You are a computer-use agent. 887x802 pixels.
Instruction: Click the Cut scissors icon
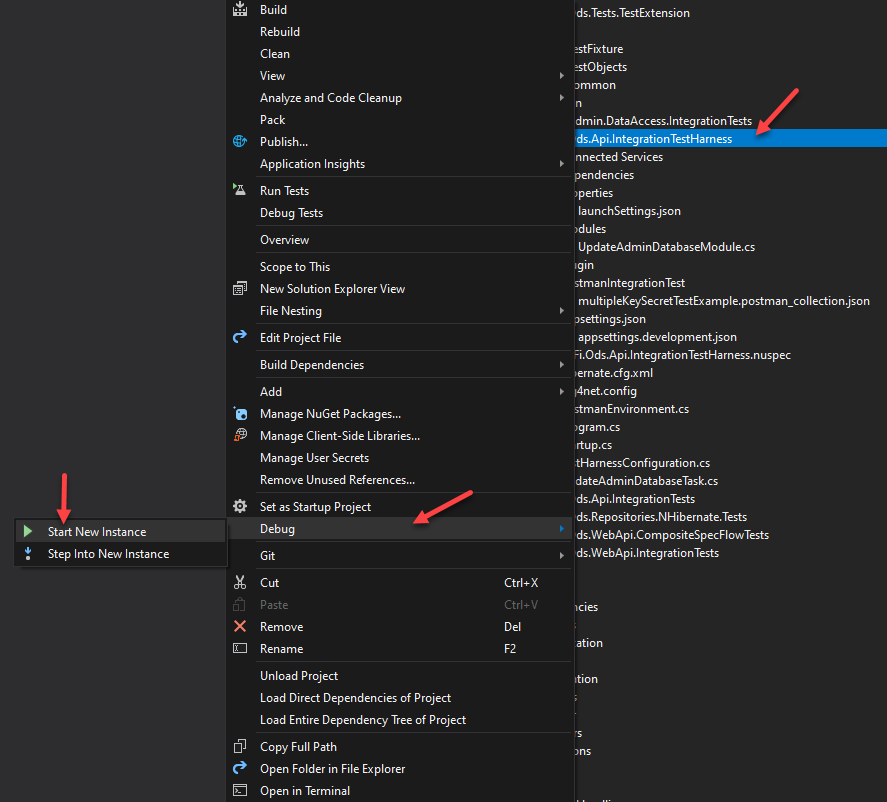tap(240, 582)
